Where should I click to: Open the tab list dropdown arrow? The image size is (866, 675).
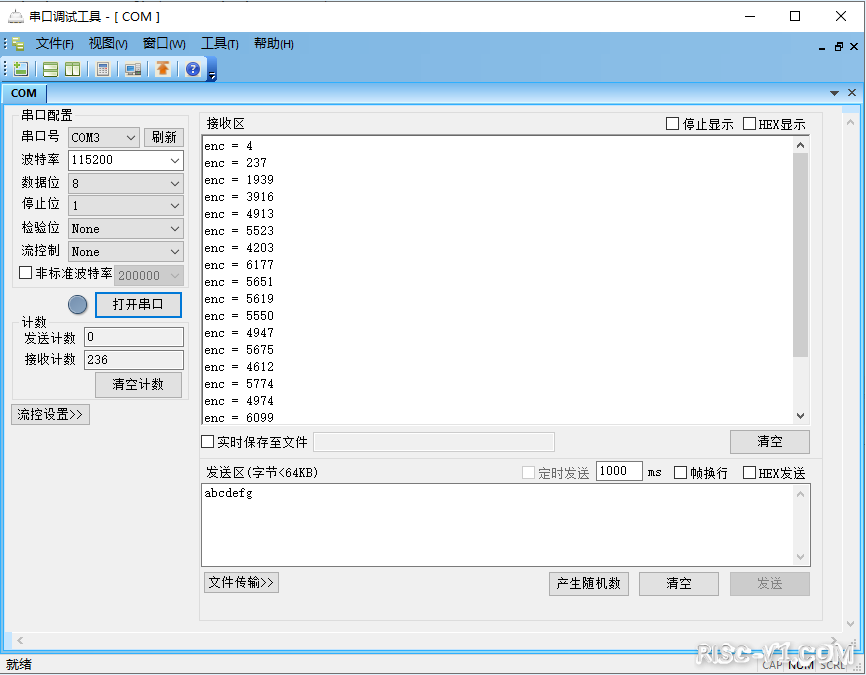coord(834,93)
